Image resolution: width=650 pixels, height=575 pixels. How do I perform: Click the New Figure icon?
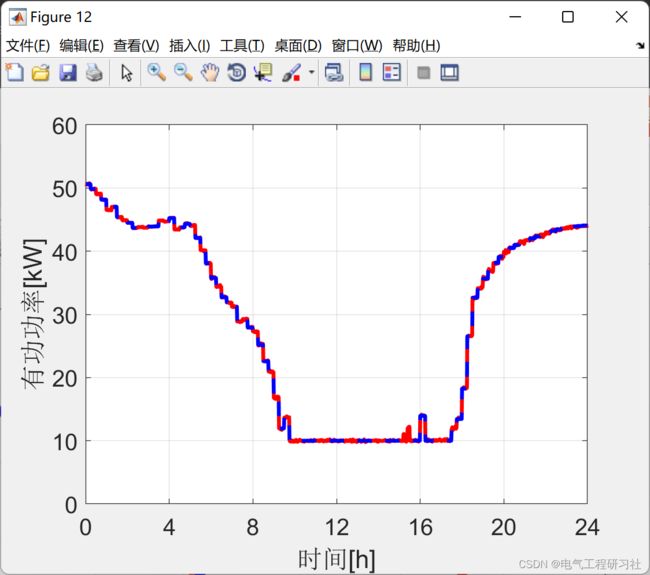point(15,73)
